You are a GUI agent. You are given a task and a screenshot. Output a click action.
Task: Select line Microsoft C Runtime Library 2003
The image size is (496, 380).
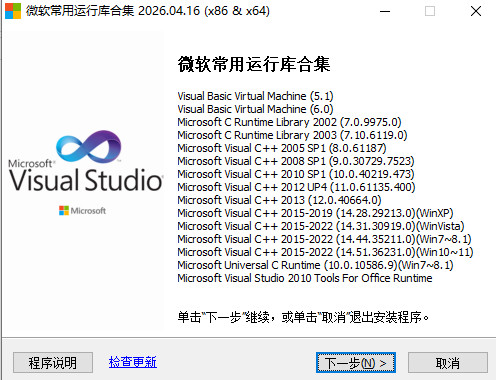click(x=292, y=135)
